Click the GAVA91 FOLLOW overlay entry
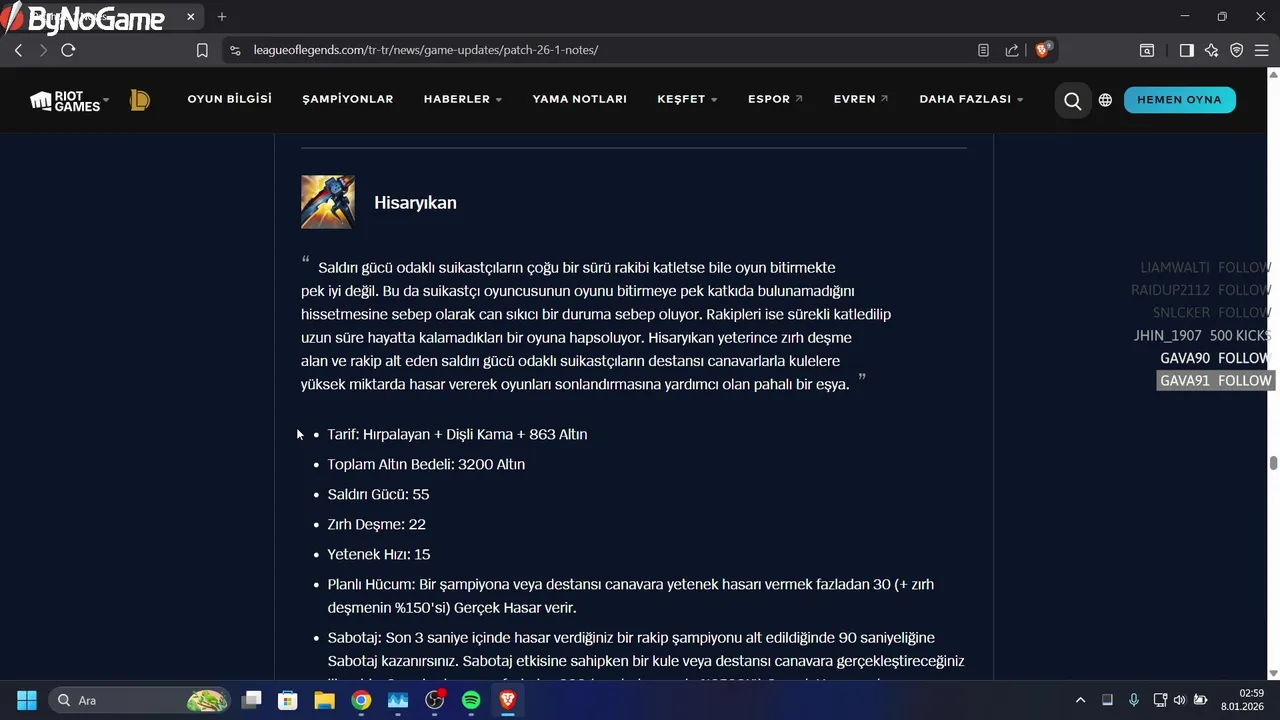1280x720 pixels. [1215, 381]
